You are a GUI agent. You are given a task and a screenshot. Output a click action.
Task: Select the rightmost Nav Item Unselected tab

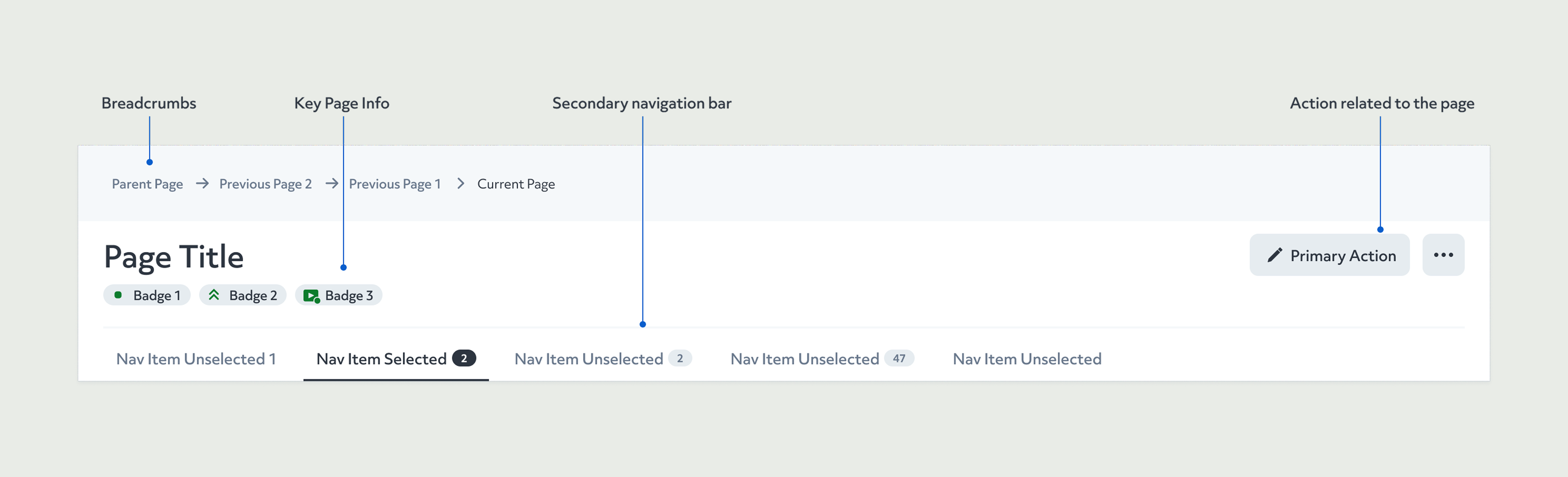pos(1027,358)
